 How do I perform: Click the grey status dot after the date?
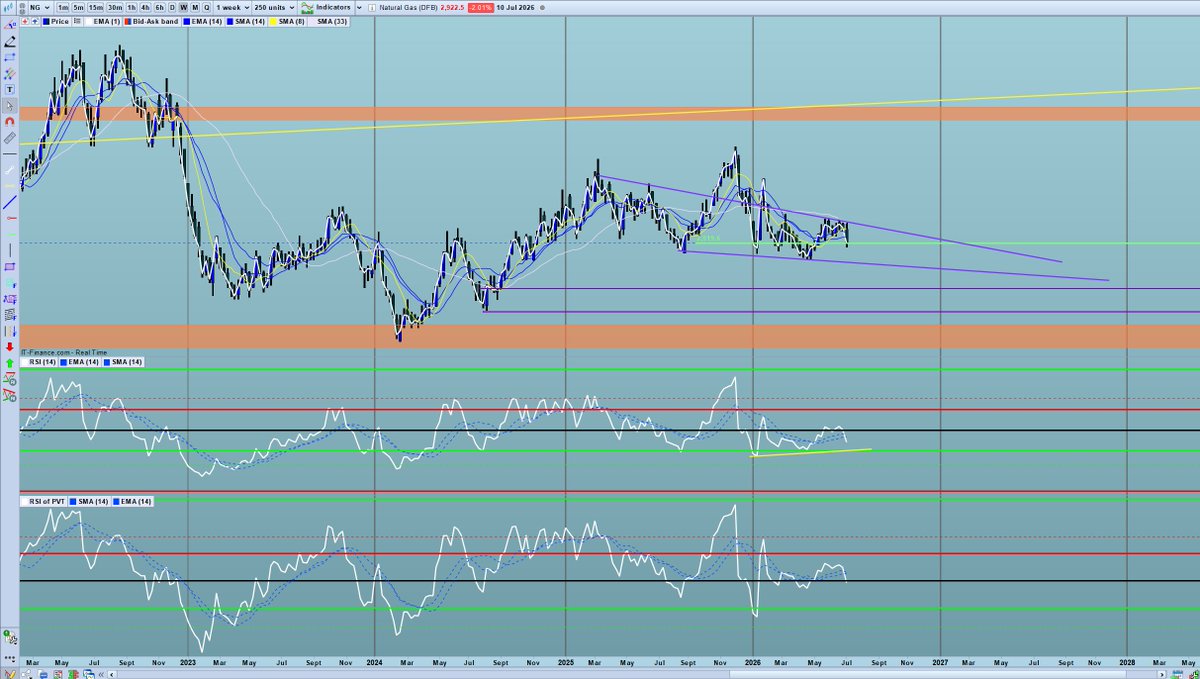(x=543, y=8)
